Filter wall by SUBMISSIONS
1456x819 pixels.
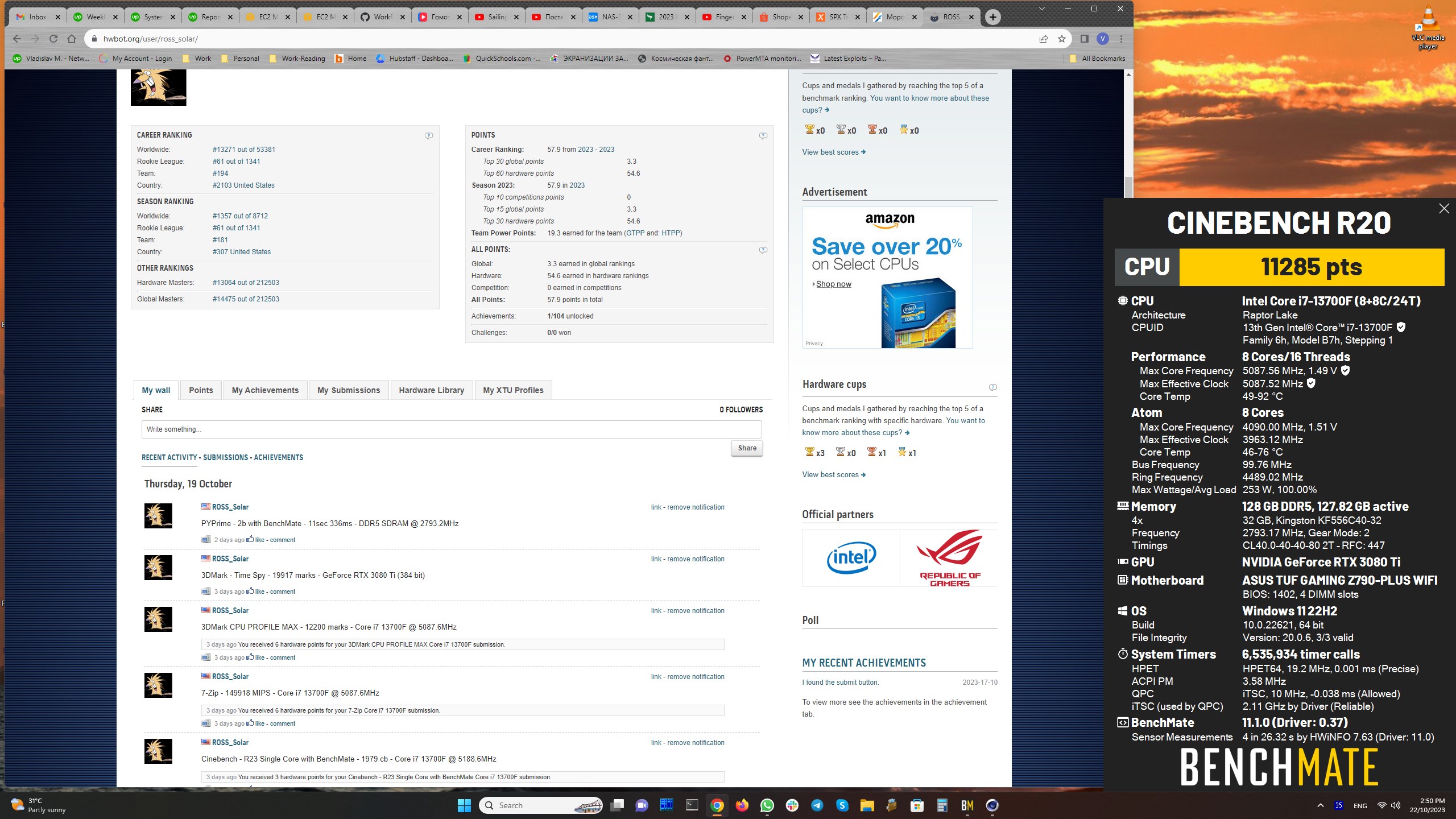point(225,457)
